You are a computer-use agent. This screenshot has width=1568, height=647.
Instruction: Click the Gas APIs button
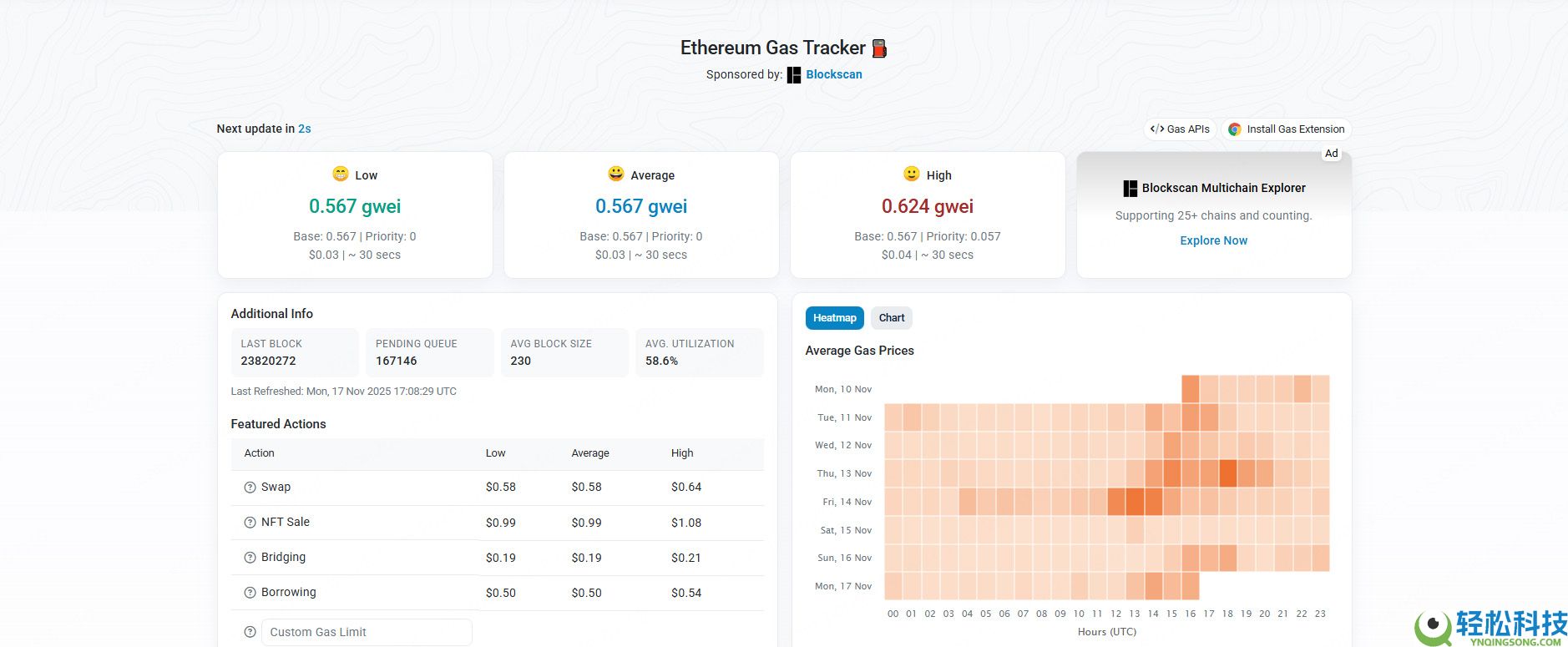click(1180, 129)
